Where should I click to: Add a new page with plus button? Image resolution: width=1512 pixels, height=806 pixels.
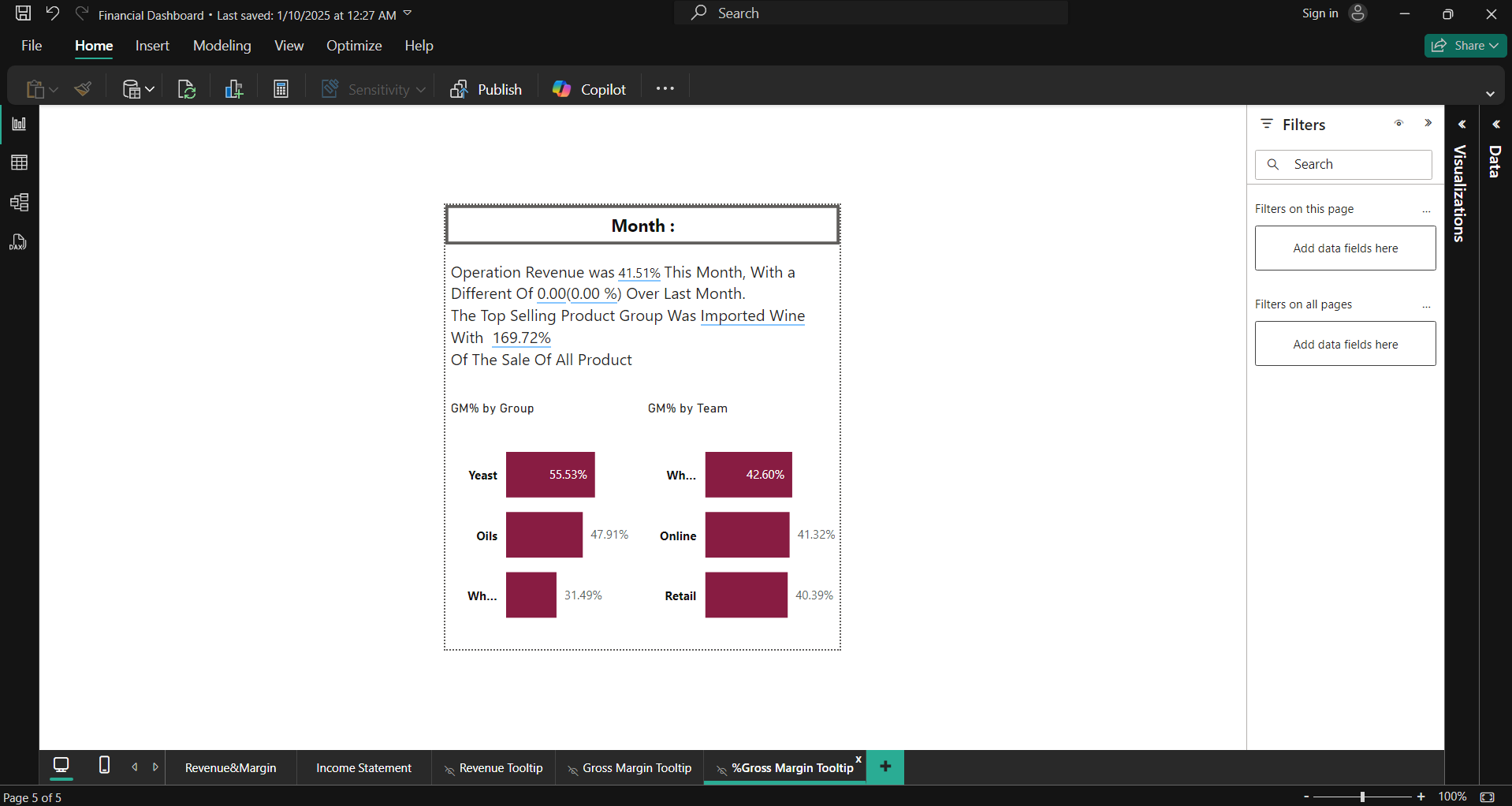click(885, 767)
